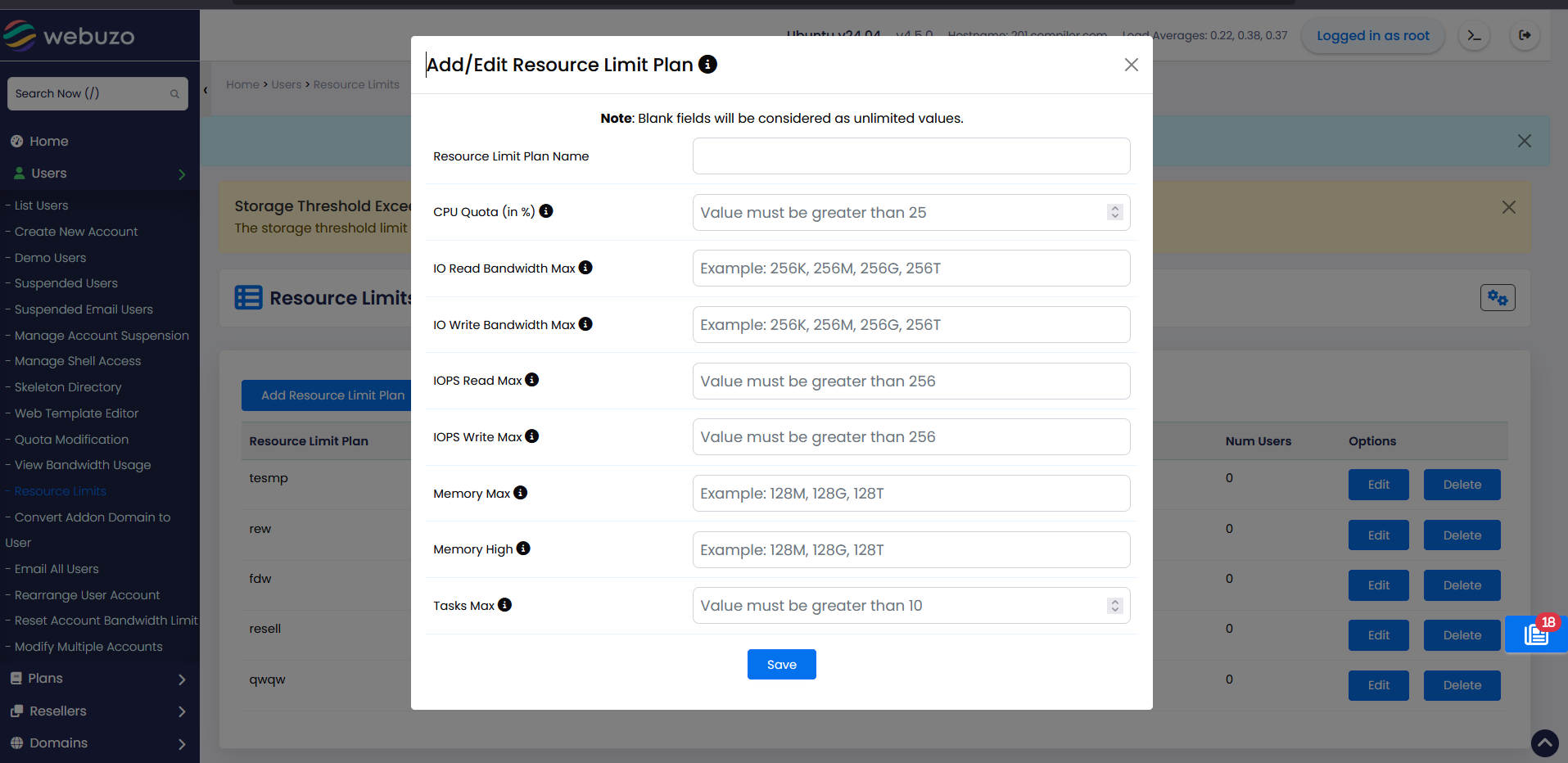Expand the Plans sidebar menu
1568x763 pixels.
coord(100,679)
